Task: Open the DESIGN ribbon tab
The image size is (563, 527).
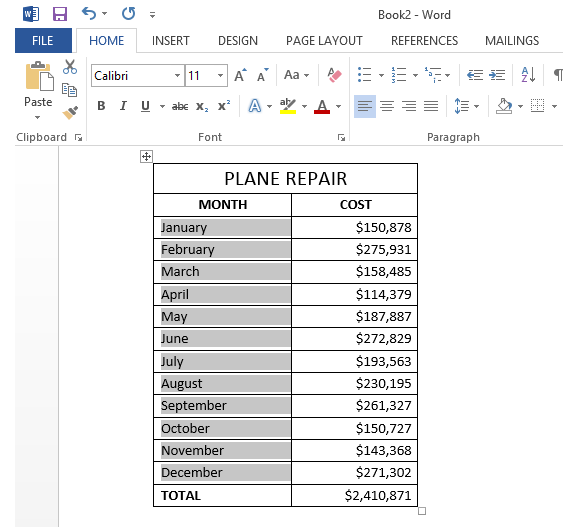Action: pyautogui.click(x=238, y=41)
